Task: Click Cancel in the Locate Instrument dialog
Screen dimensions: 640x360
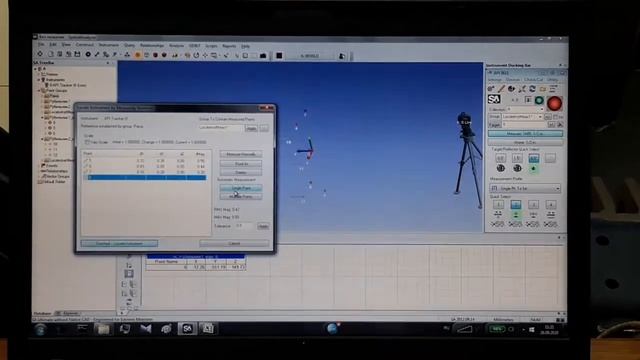Action: coord(234,243)
